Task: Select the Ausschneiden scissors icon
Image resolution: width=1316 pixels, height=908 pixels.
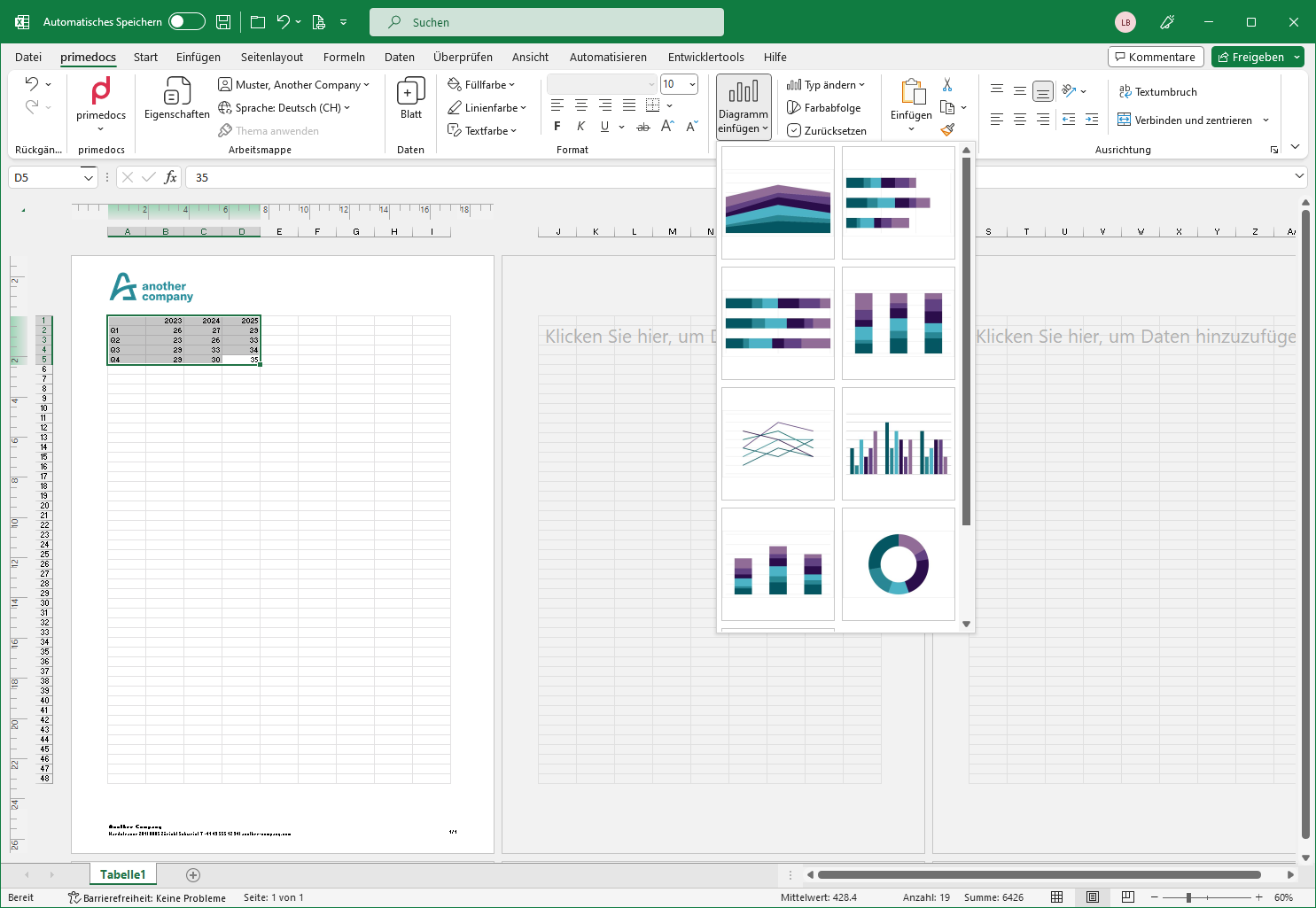Action: 946,84
